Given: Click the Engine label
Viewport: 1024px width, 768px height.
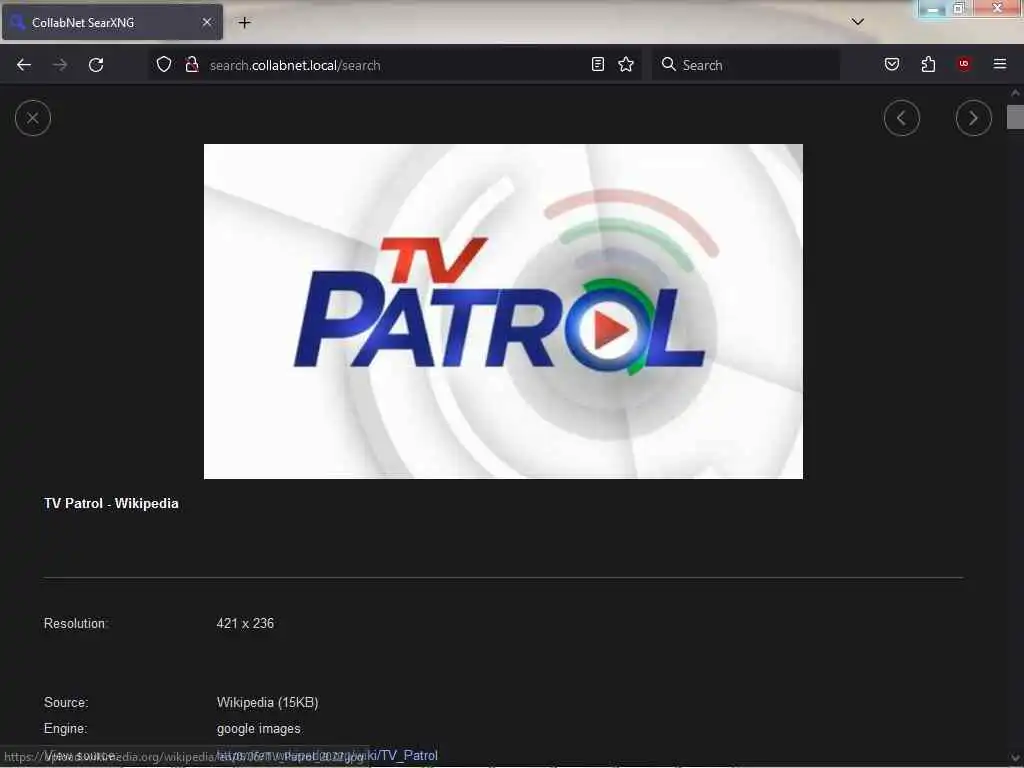Looking at the screenshot, I should [65, 729].
